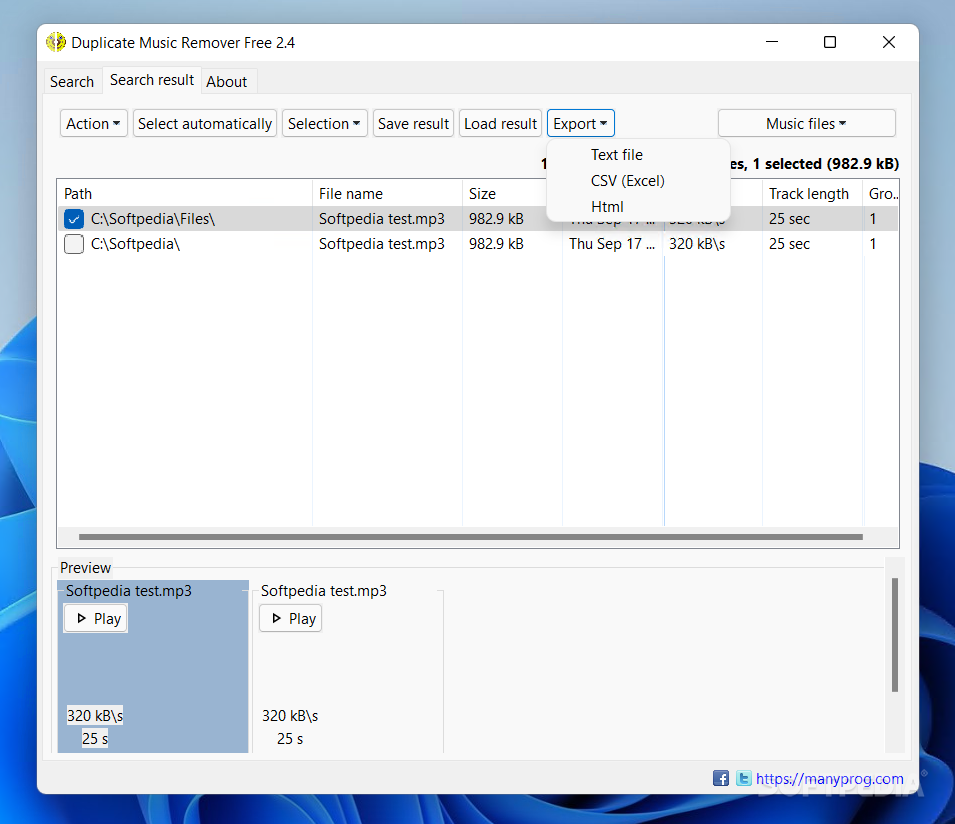Click Load result button

[501, 124]
